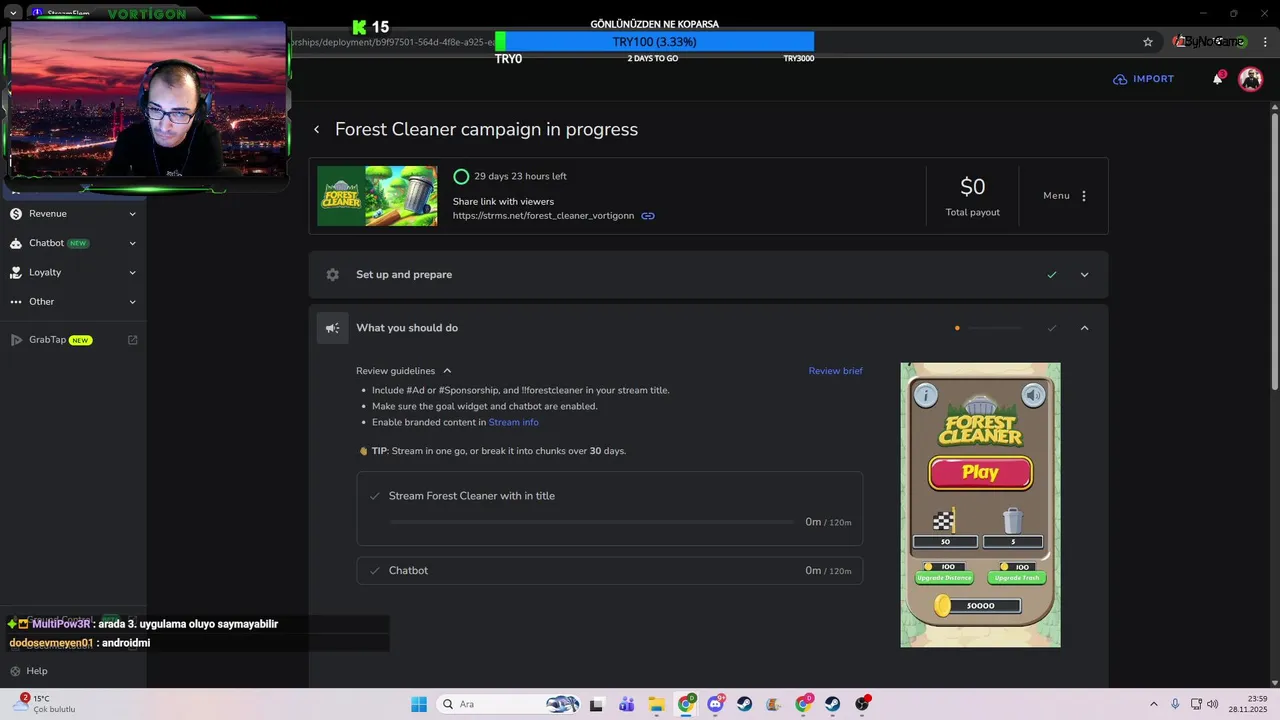Open the Windows Start menu
The width and height of the screenshot is (1280, 720).
tap(418, 704)
